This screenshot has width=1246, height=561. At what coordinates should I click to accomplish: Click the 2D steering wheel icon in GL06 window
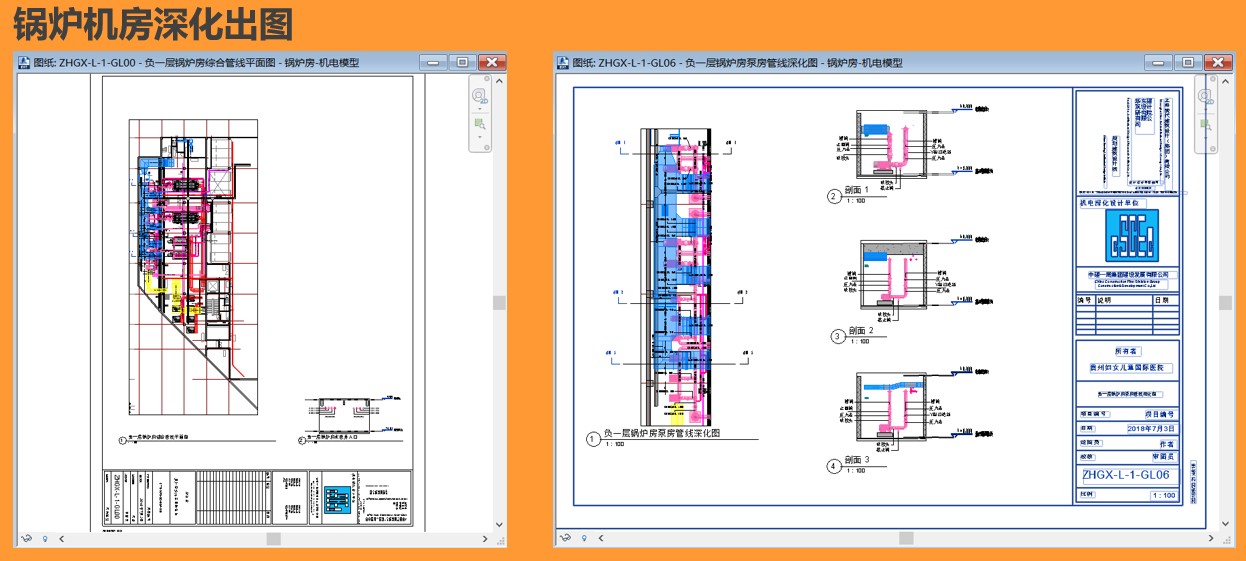point(1207,96)
